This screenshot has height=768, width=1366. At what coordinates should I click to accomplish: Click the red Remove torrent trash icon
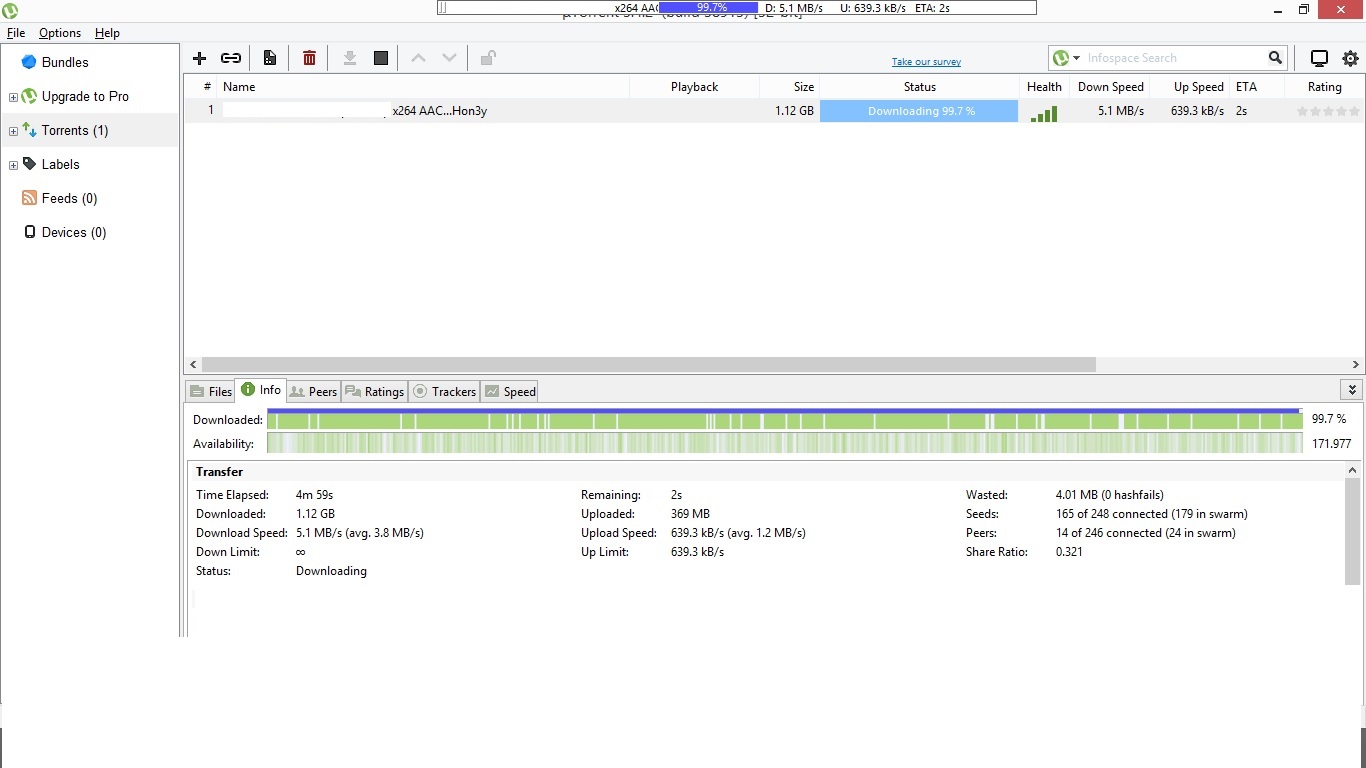(309, 58)
